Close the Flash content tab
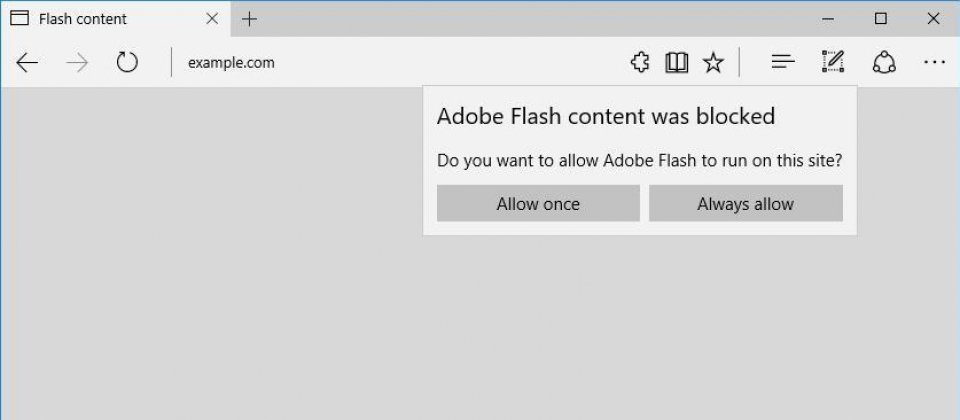960x420 pixels. (212, 19)
